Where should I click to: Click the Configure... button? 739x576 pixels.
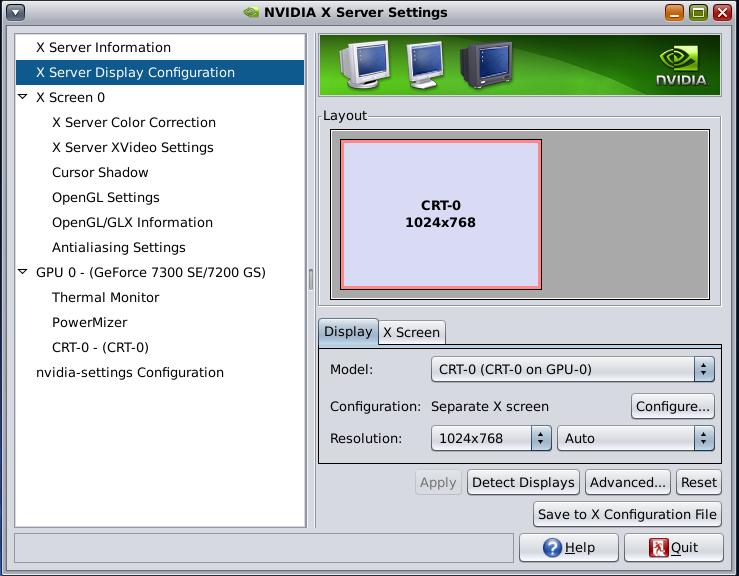(673, 406)
